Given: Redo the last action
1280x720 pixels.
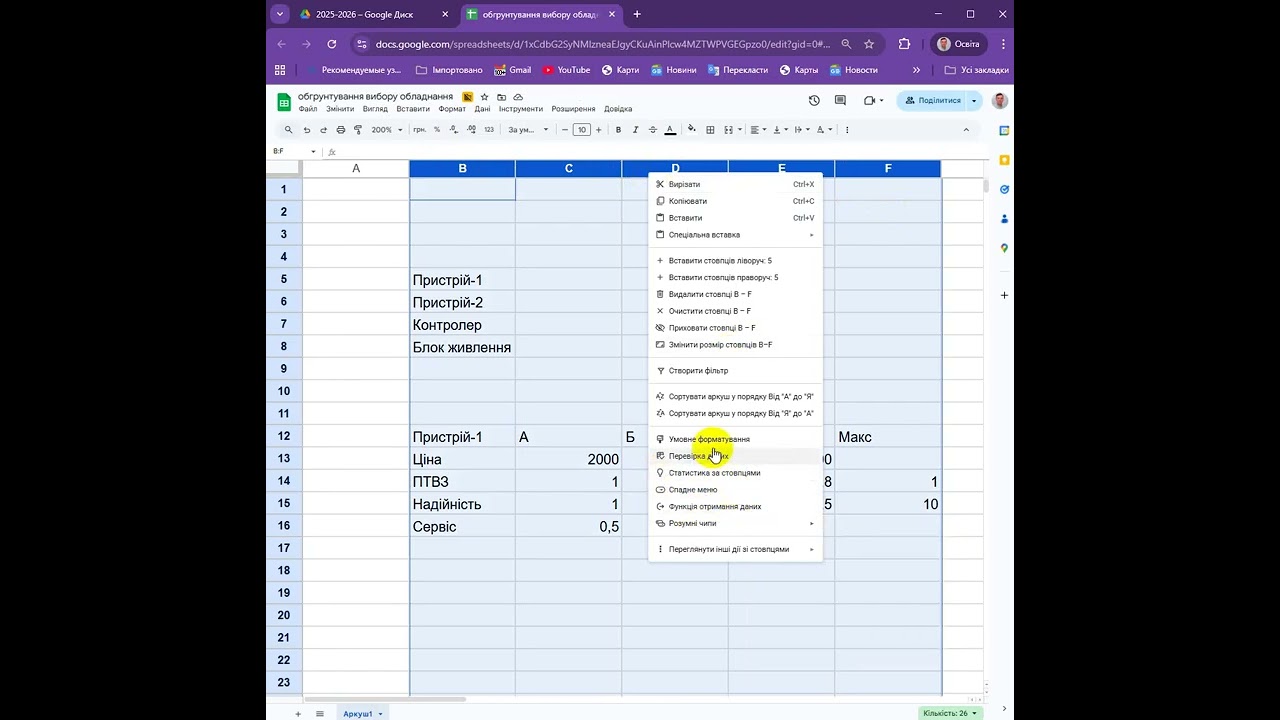Looking at the screenshot, I should [x=324, y=130].
